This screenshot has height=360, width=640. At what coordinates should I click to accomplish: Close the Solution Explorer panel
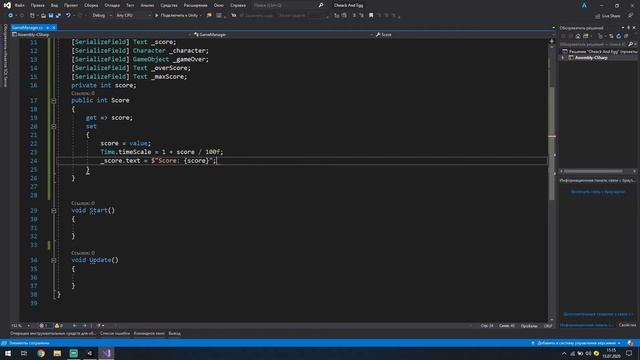point(634,28)
